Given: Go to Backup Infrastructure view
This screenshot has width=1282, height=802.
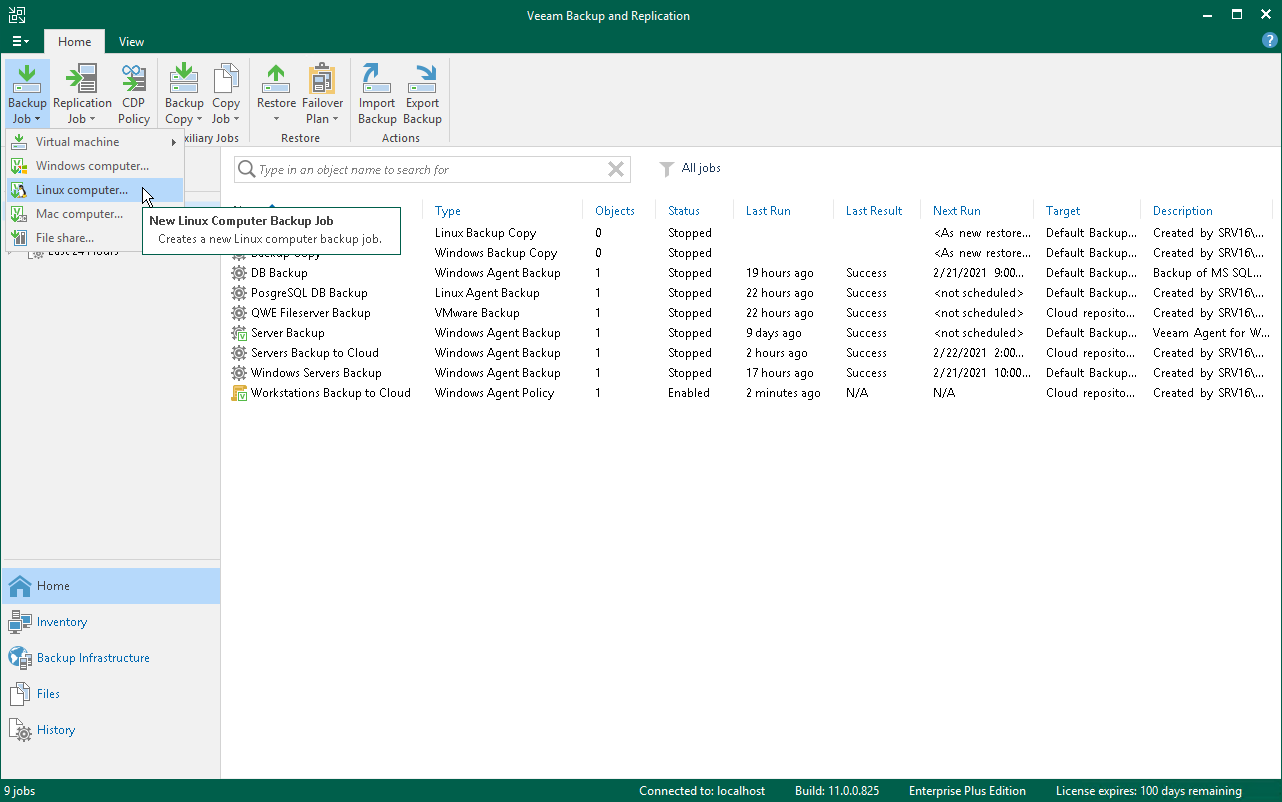Looking at the screenshot, I should (93, 658).
